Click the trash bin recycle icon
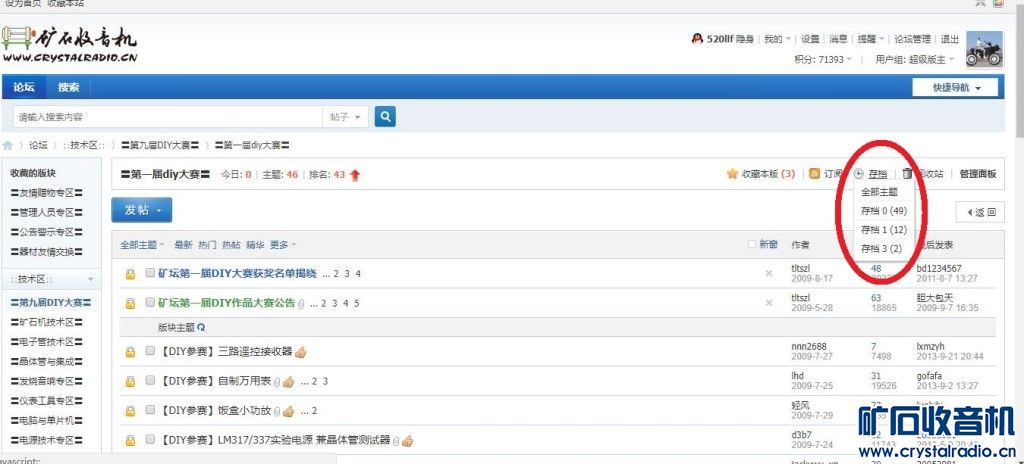 (x=907, y=173)
